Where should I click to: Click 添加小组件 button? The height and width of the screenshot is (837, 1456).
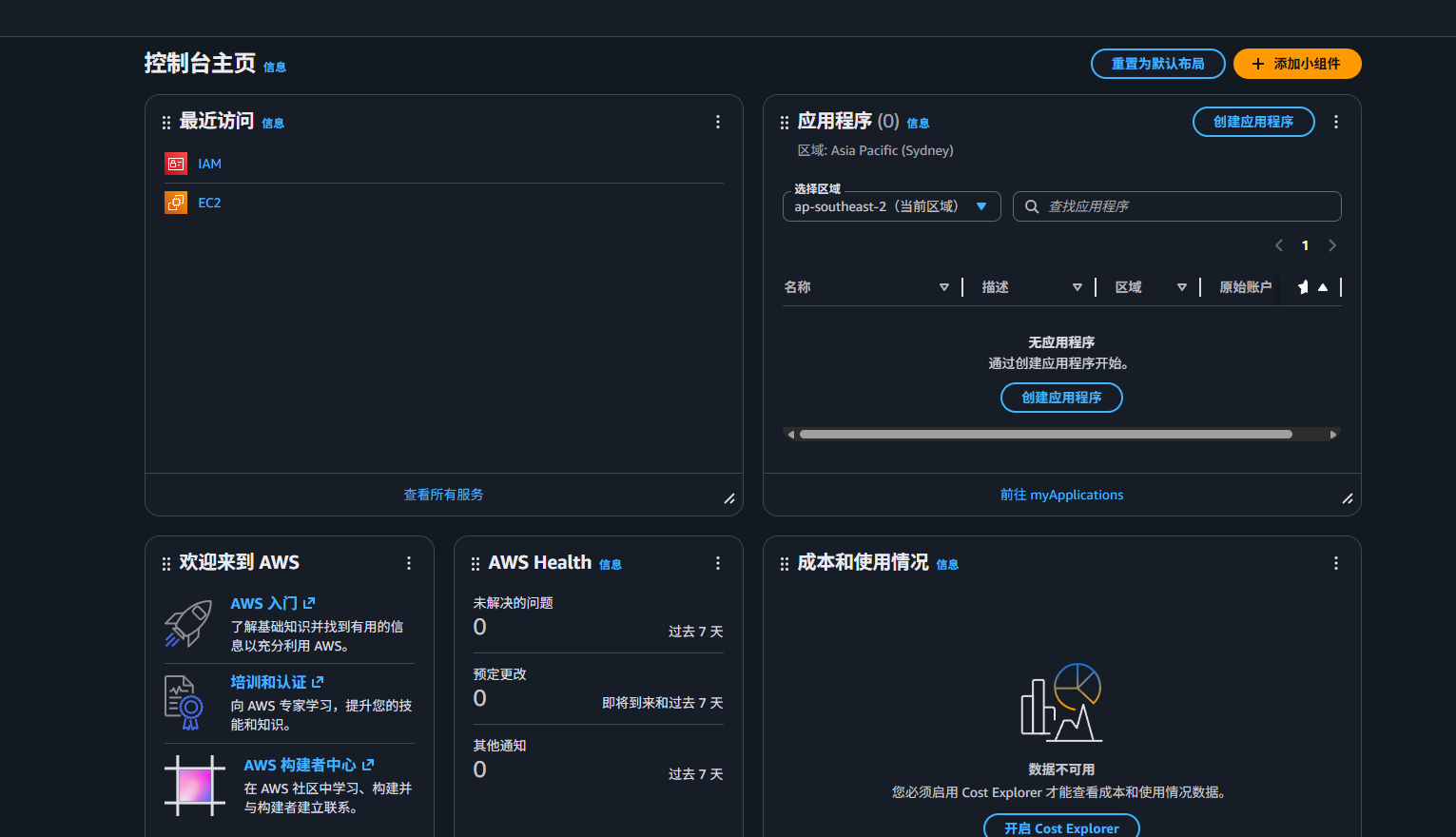pos(1297,64)
